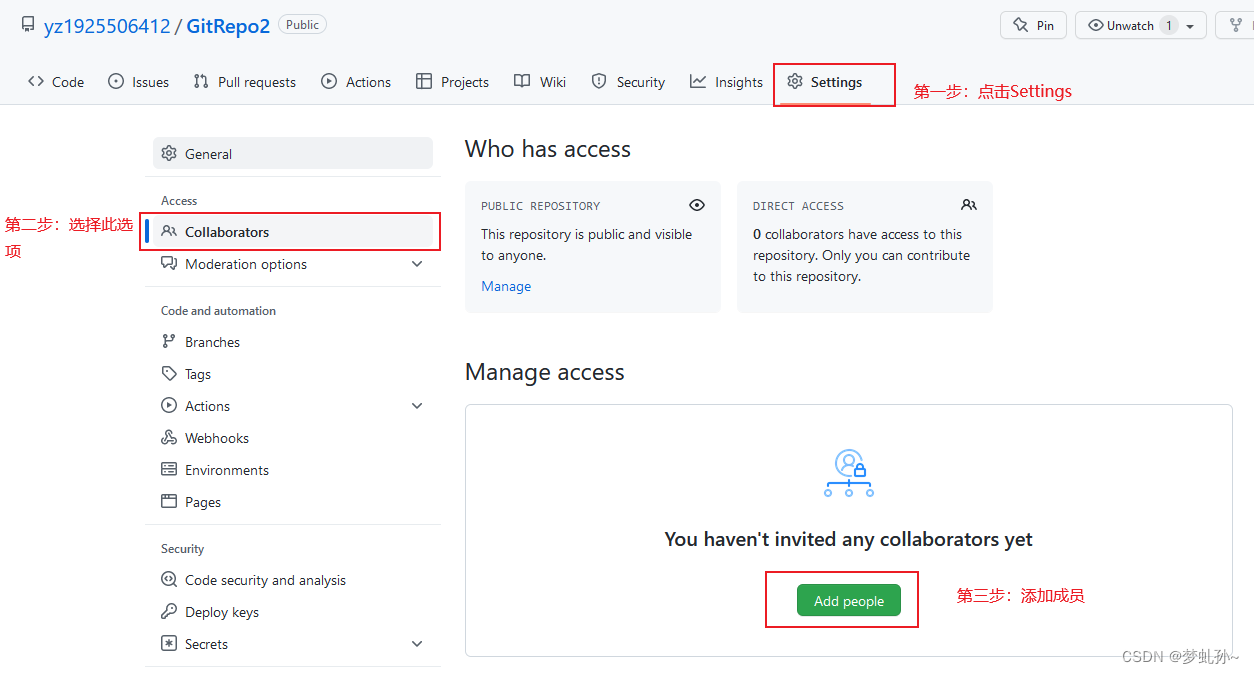
Task: Click the chevron next to sidebar Actions
Action: click(417, 406)
